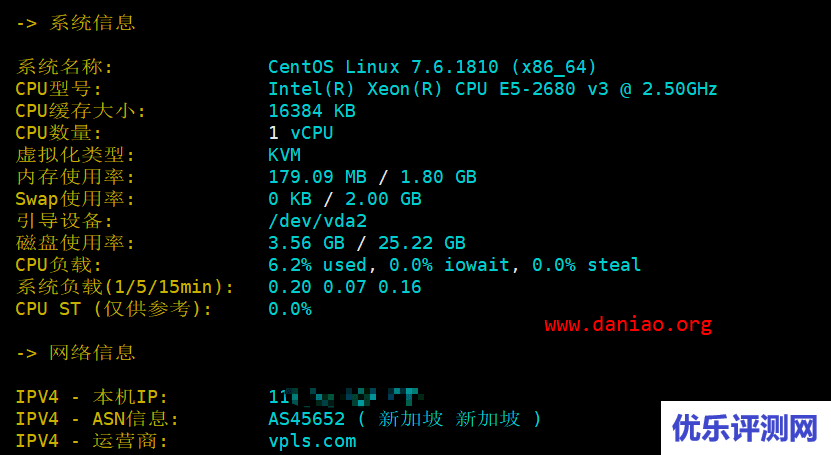This screenshot has width=831, height=455.
Task: Click the 优乐评测网 logo badge
Action: pos(746,428)
